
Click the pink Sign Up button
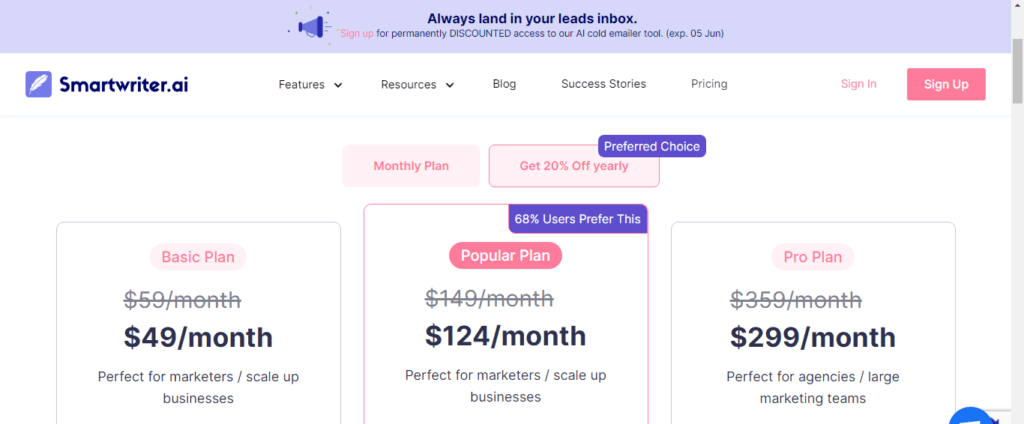pos(946,84)
